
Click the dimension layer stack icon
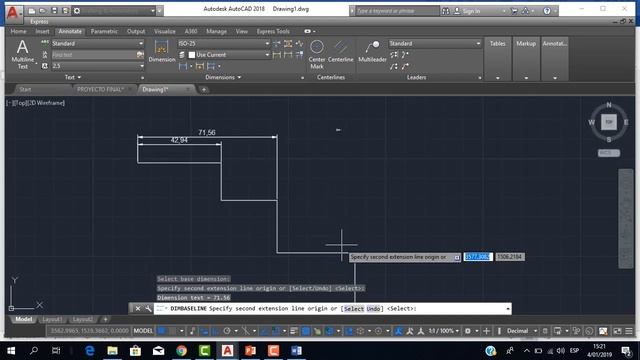point(182,55)
